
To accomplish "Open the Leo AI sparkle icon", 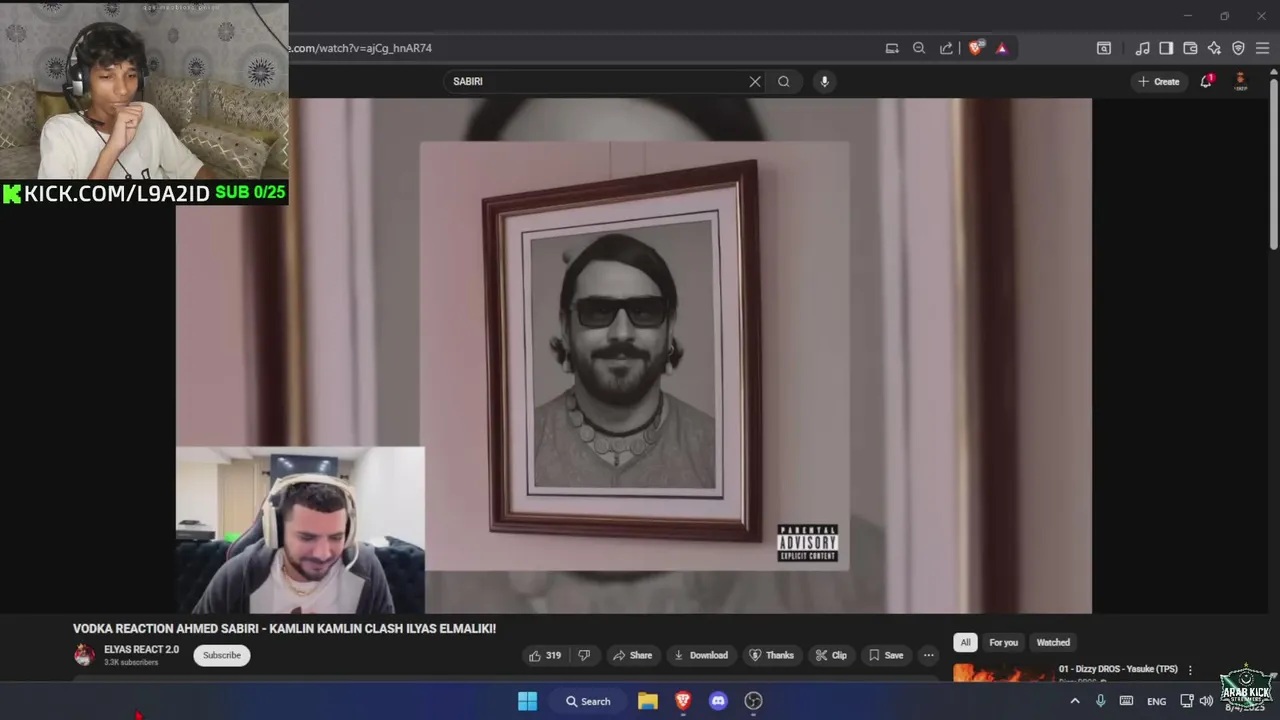I will (1214, 48).
